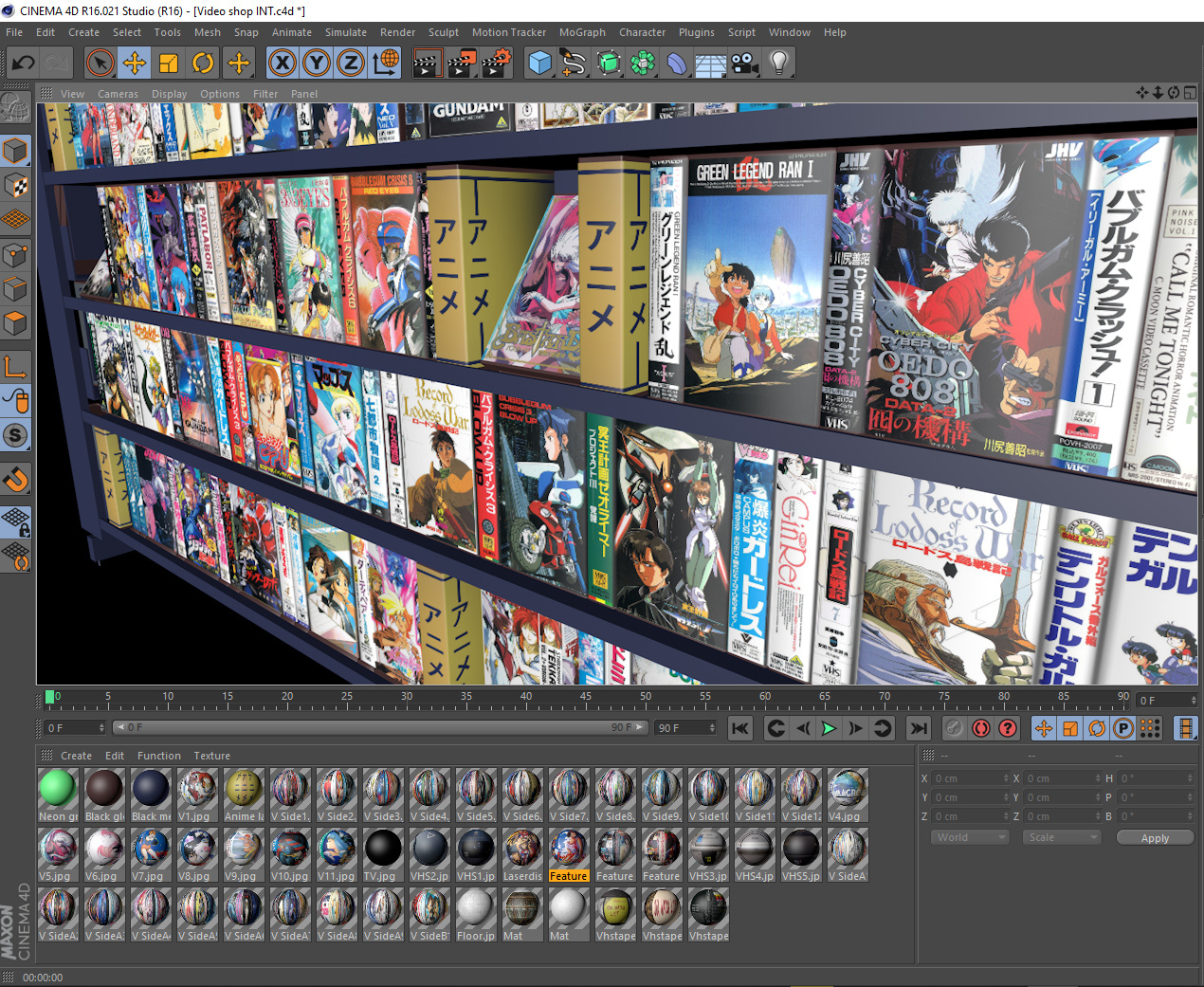The image size is (1204, 987).
Task: Toggle Z axis lock
Action: coord(350,64)
